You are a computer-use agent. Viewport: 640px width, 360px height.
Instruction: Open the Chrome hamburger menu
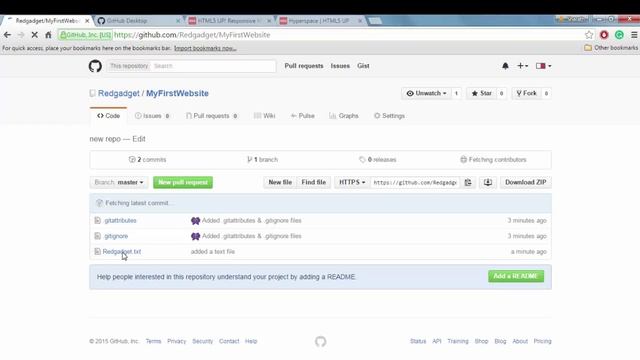coord(634,35)
